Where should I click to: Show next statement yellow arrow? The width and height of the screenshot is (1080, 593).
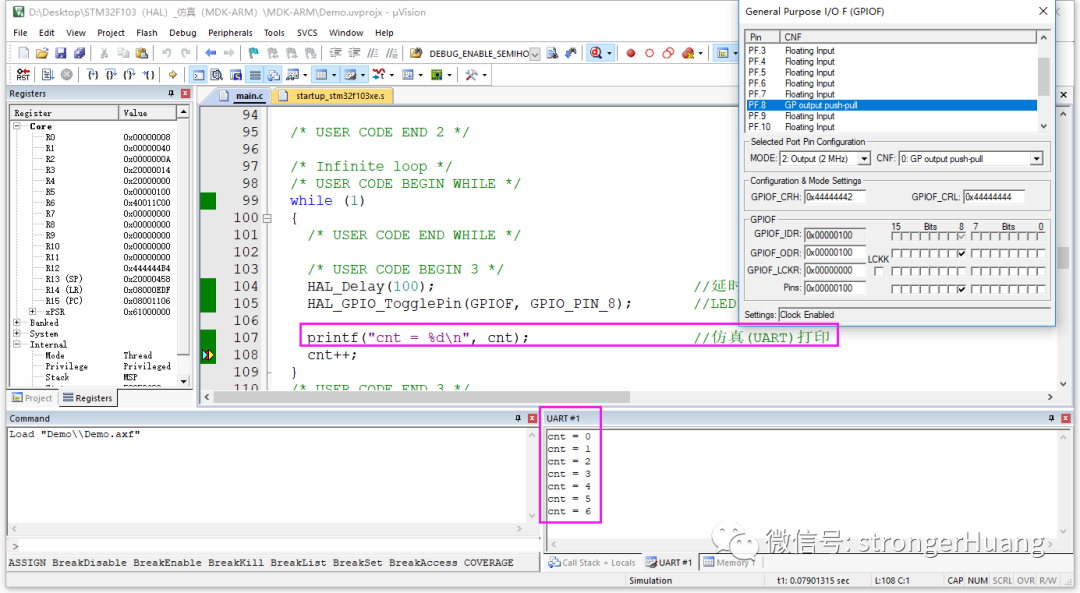pos(172,74)
